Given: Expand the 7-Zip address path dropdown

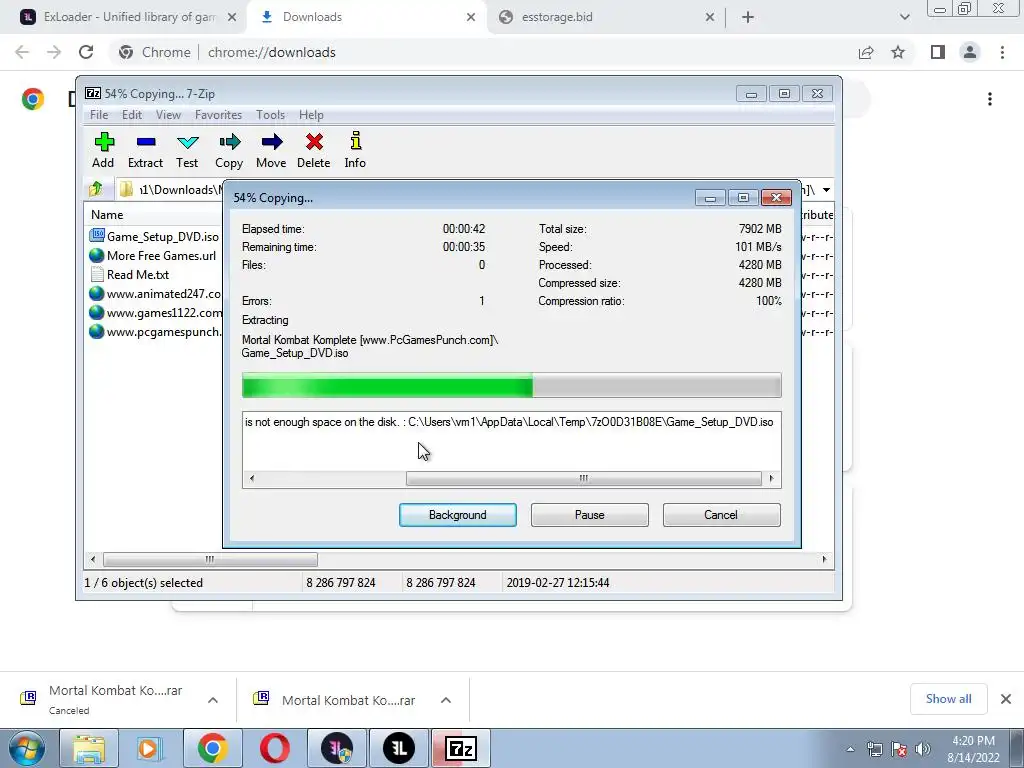Looking at the screenshot, I should 826,190.
